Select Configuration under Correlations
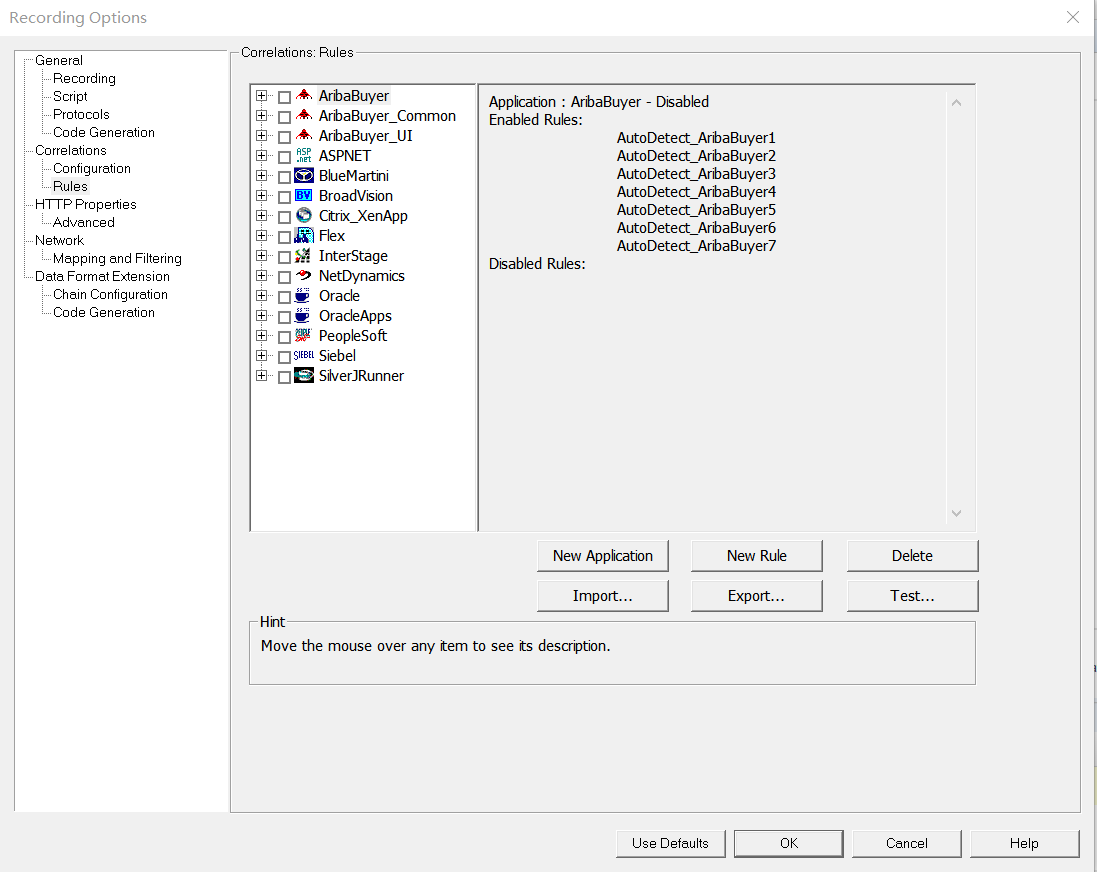This screenshot has height=872, width=1097. tap(92, 168)
